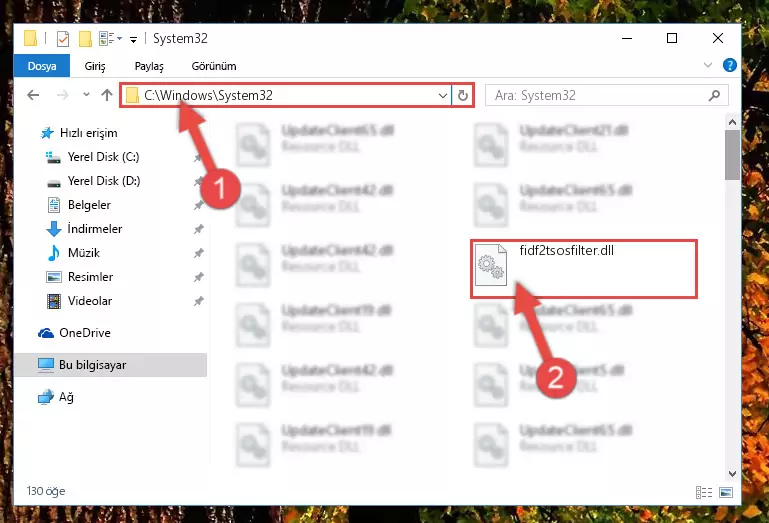Refresh the System32 folder view
The image size is (769, 523).
tap(462, 95)
